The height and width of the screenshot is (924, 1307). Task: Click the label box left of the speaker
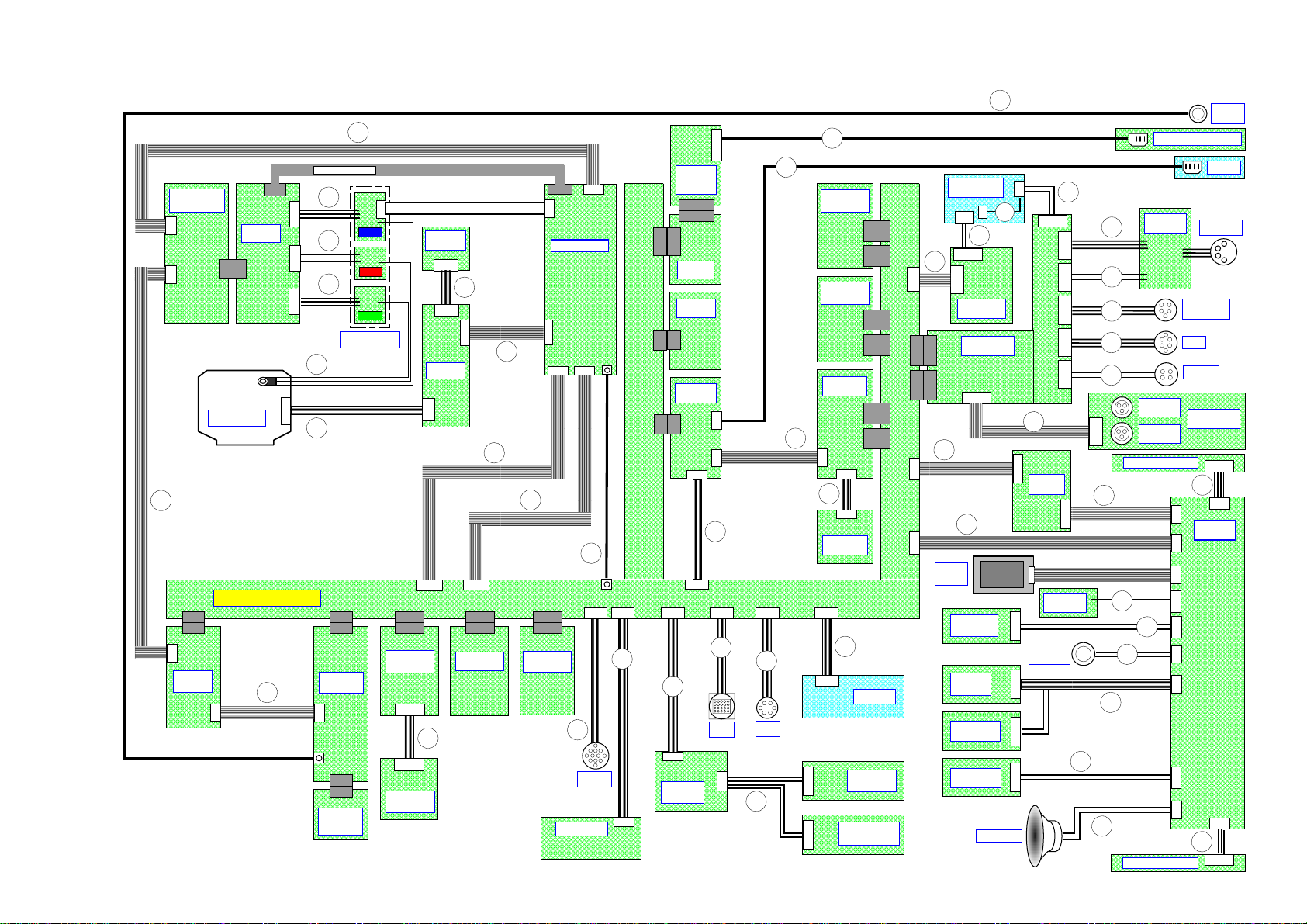(998, 836)
